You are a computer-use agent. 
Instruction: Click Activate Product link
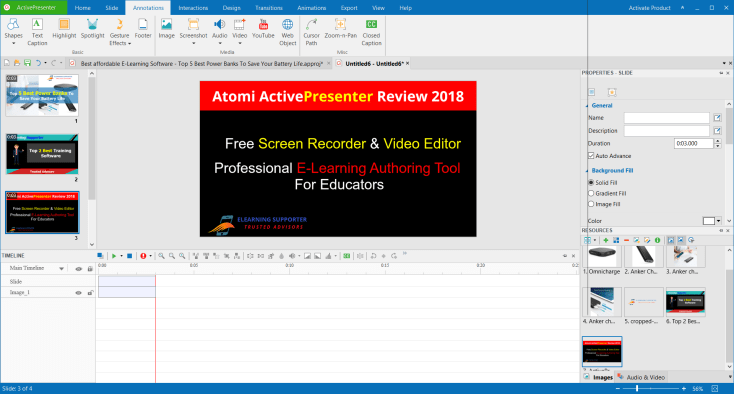click(x=649, y=7)
